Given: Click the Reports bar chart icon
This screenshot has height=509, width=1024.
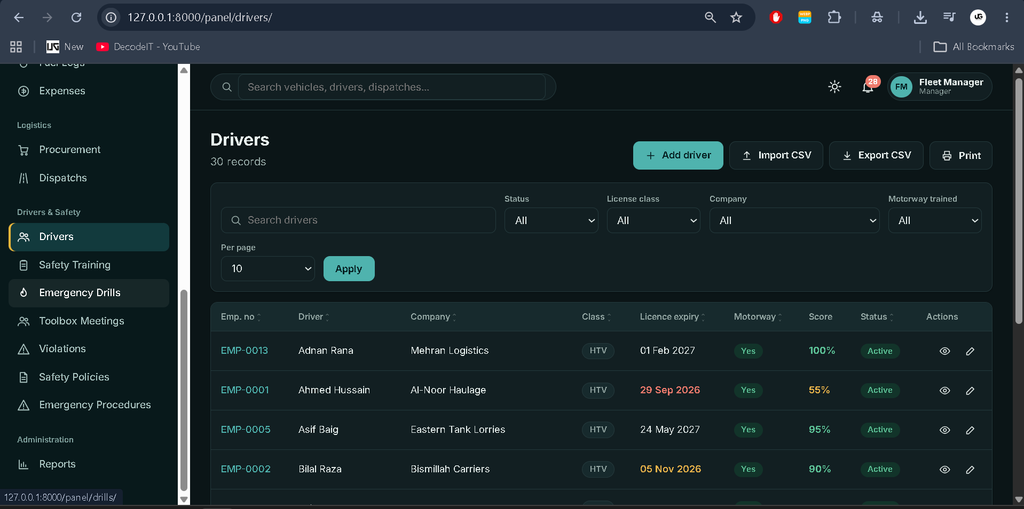Looking at the screenshot, I should pyautogui.click(x=24, y=465).
